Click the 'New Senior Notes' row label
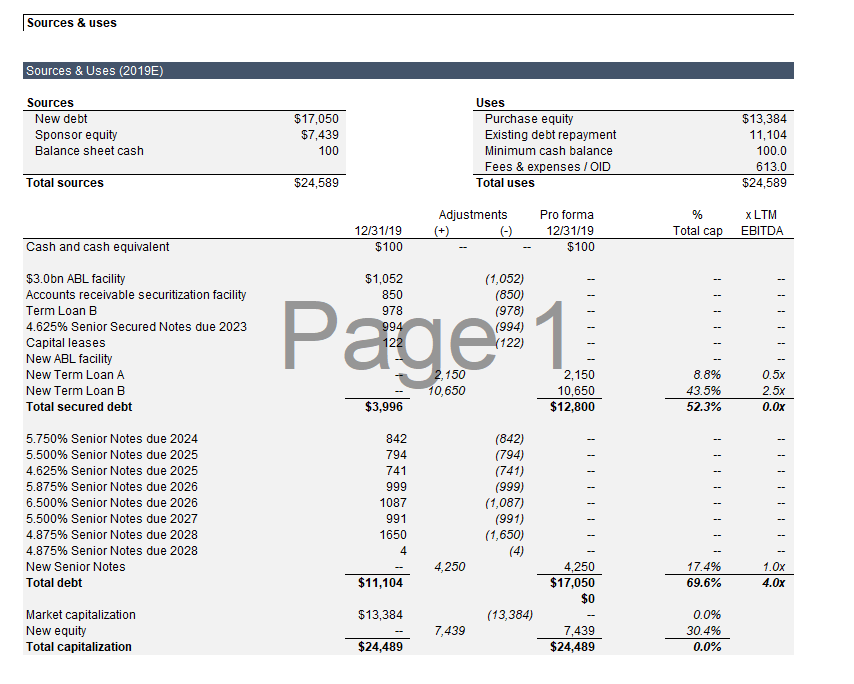 [75, 567]
